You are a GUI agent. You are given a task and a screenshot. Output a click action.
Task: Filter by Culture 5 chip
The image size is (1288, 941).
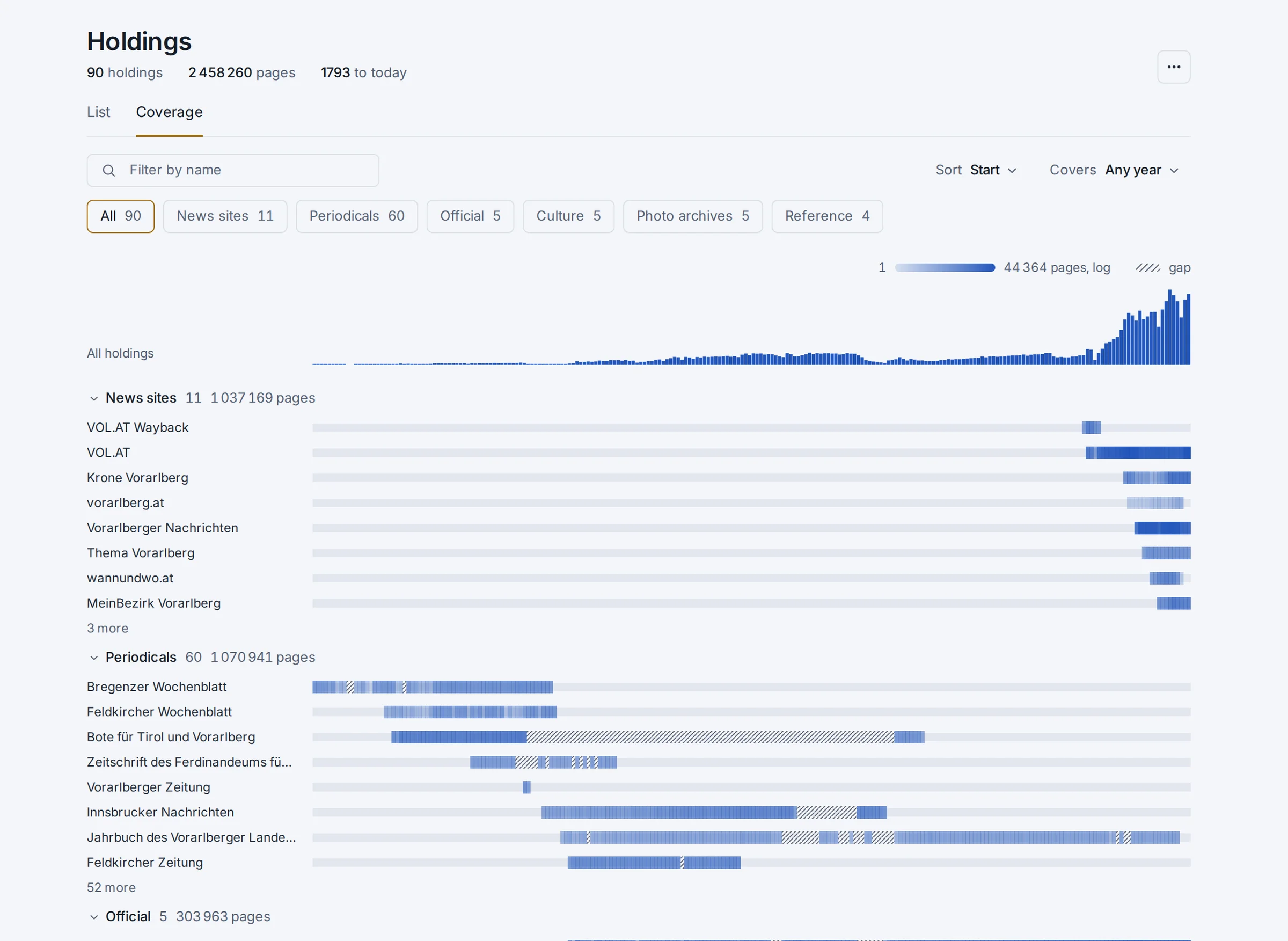[x=569, y=216]
